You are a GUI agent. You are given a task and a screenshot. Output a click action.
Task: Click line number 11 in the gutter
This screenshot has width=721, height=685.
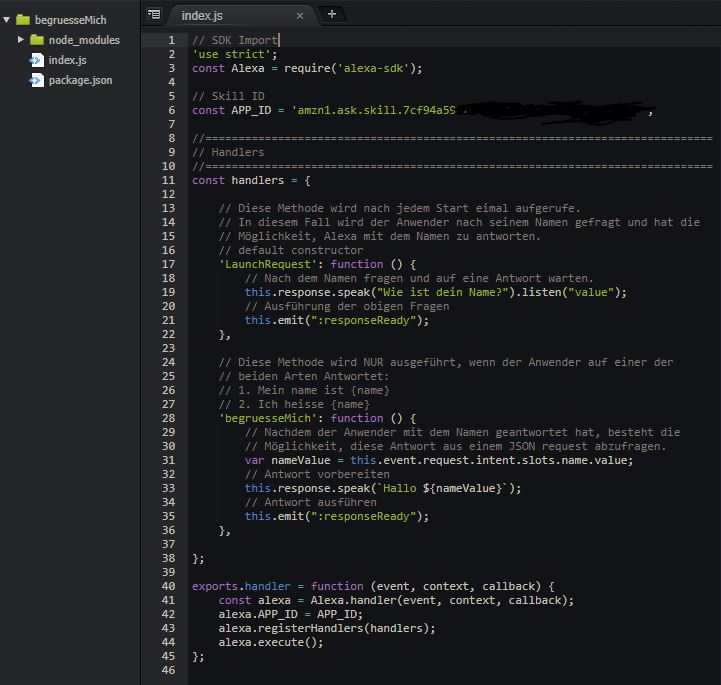tap(170, 180)
